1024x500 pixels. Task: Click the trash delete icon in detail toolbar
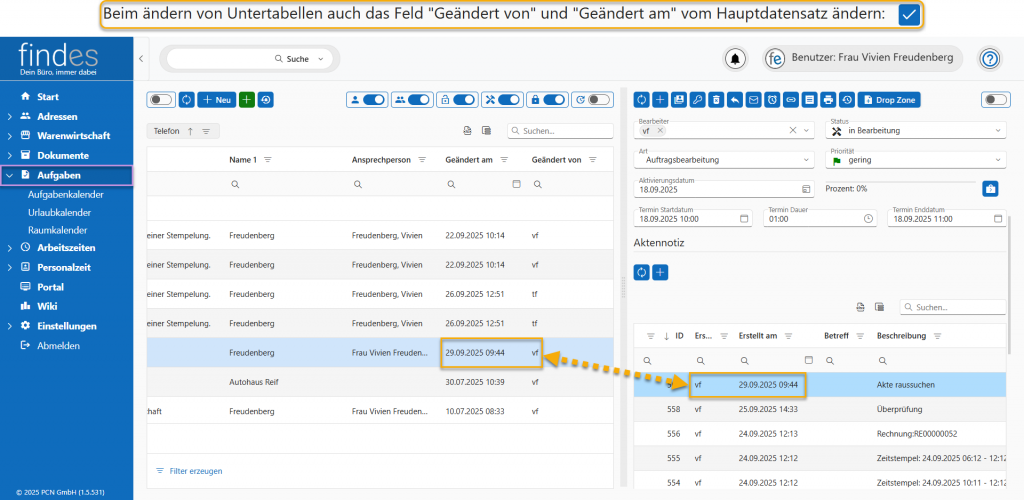coord(714,99)
